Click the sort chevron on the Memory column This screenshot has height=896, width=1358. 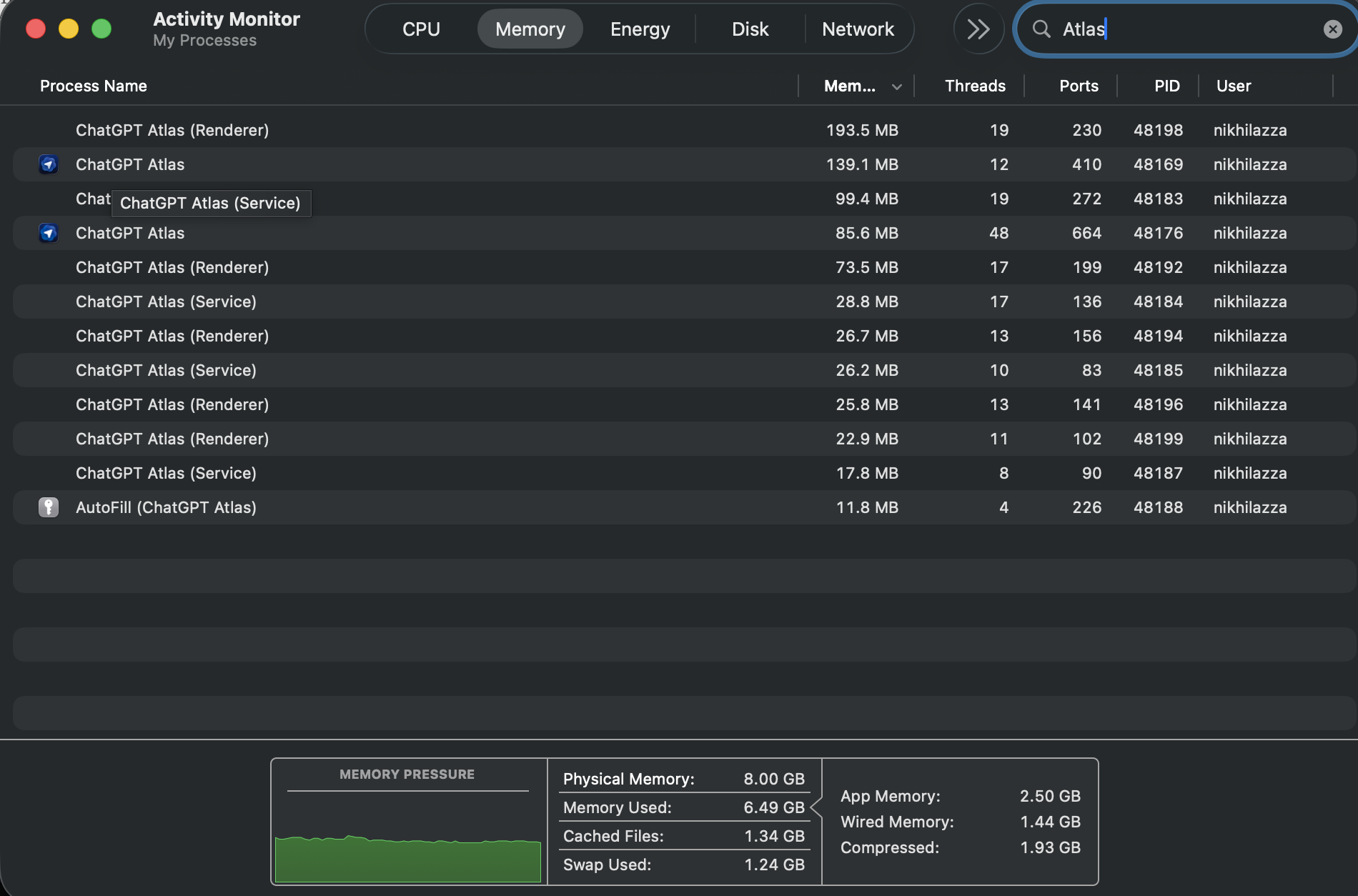(898, 86)
